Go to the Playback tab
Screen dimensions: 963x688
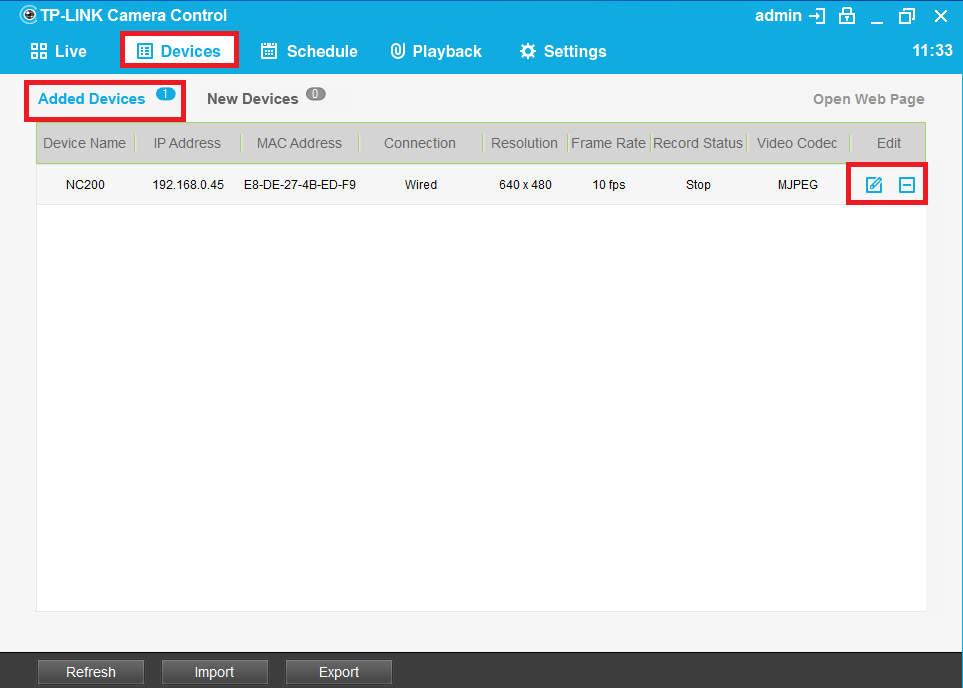pyautogui.click(x=436, y=51)
